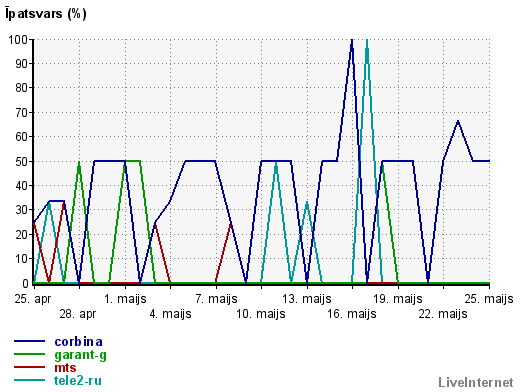Click the LiveInternet watermark text
Viewport: 520px width, 392px height.
coord(476,382)
